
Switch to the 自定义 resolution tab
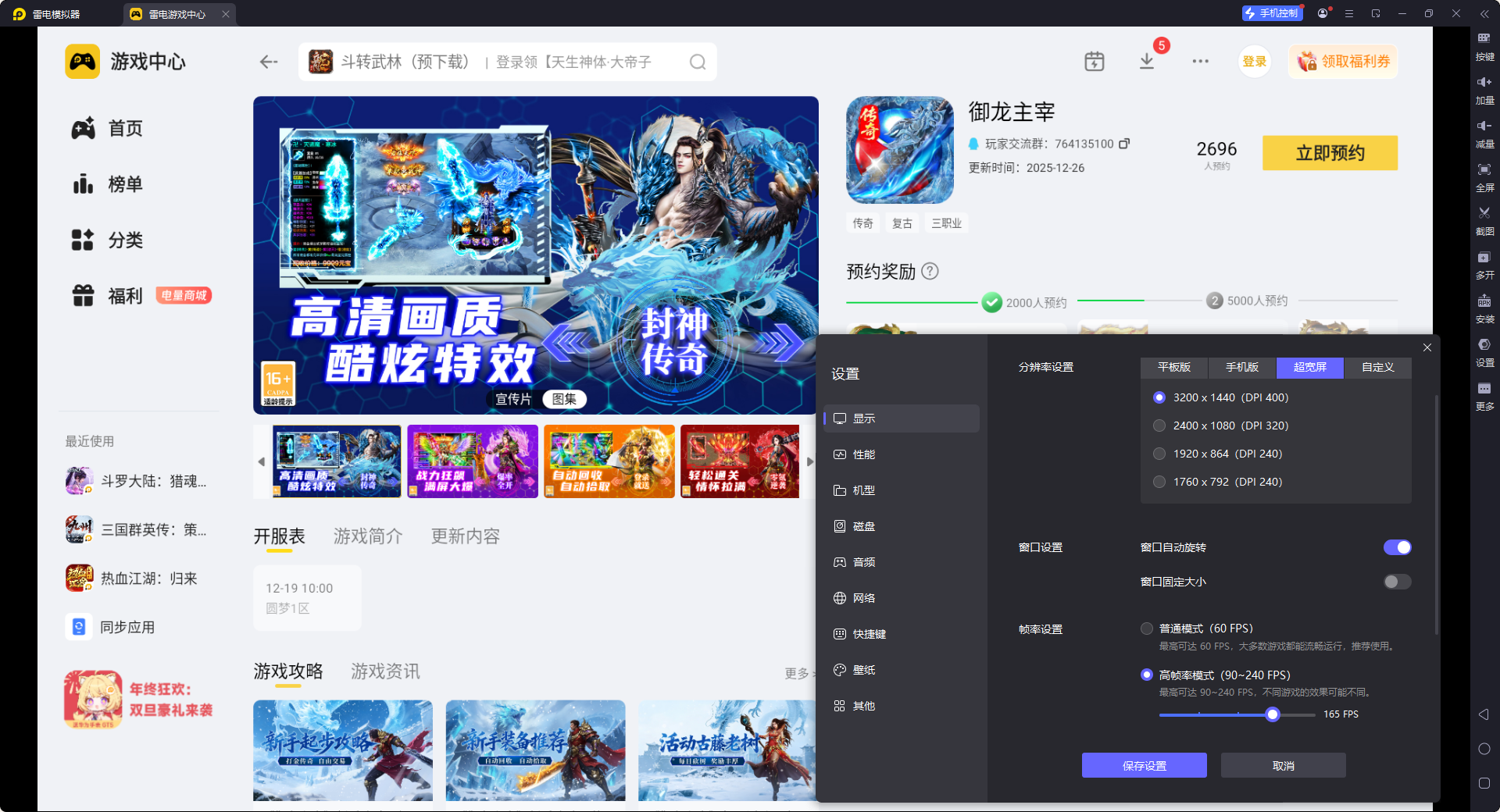(x=1378, y=367)
